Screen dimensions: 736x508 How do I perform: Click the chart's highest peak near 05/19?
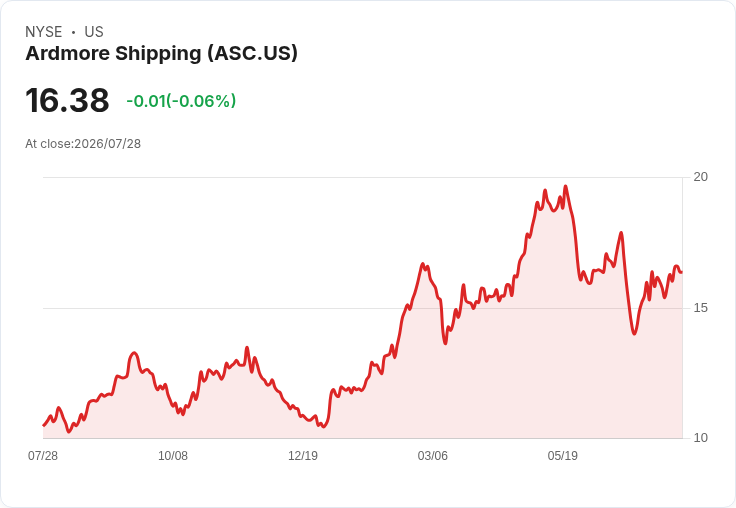566,186
